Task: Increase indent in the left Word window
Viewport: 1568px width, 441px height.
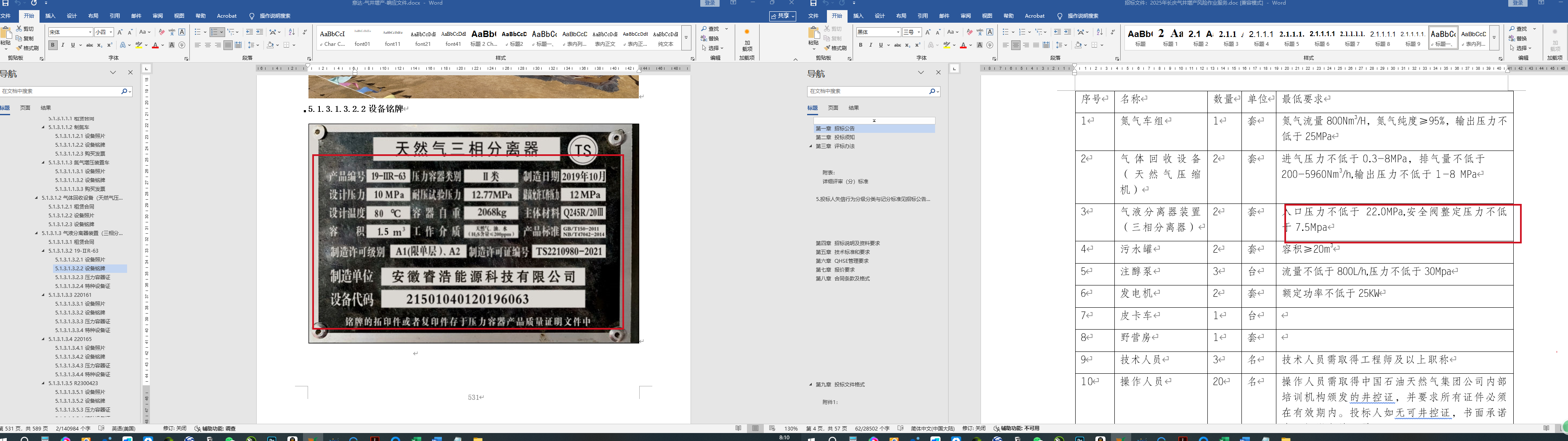Action: tap(259, 32)
